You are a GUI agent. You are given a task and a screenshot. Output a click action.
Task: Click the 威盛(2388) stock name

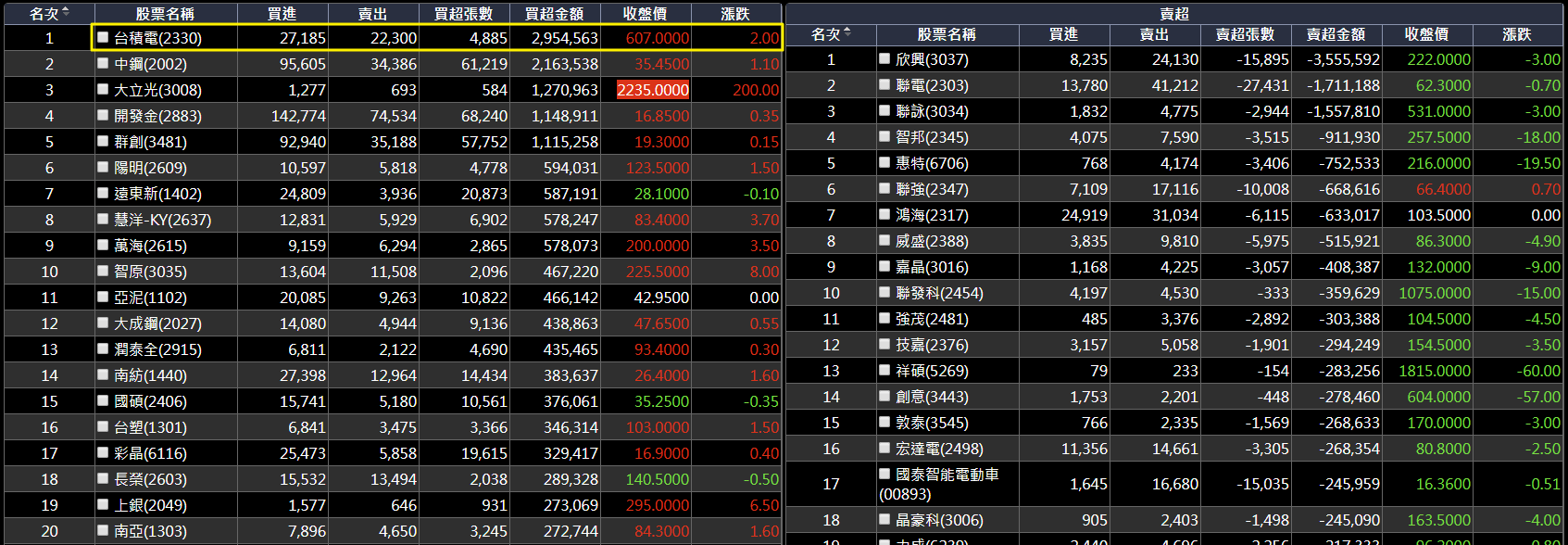point(932,241)
